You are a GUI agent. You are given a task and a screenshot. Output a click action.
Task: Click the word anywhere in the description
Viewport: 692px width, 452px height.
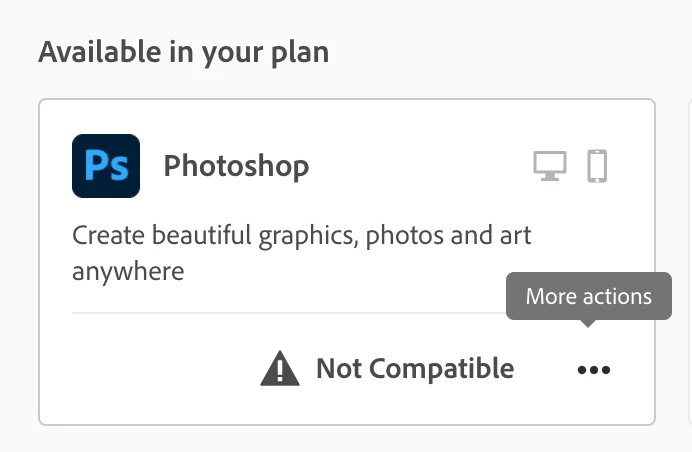click(x=128, y=271)
